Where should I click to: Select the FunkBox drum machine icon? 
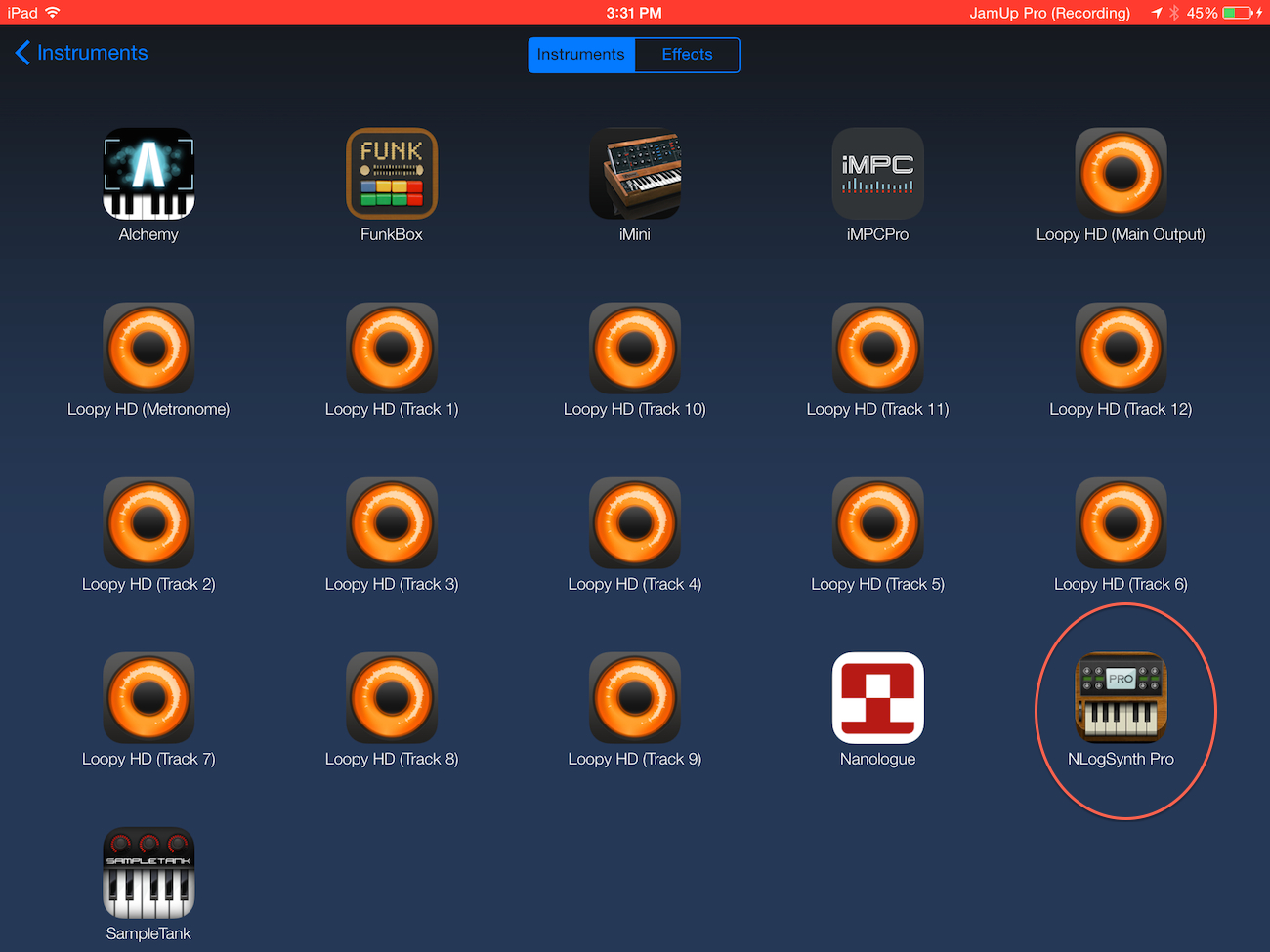[392, 174]
